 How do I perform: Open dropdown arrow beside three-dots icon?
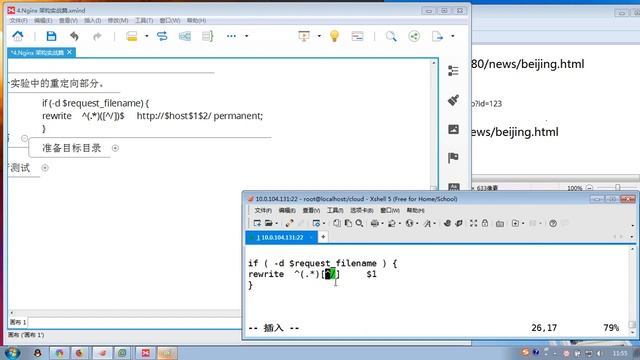[x=247, y=36]
